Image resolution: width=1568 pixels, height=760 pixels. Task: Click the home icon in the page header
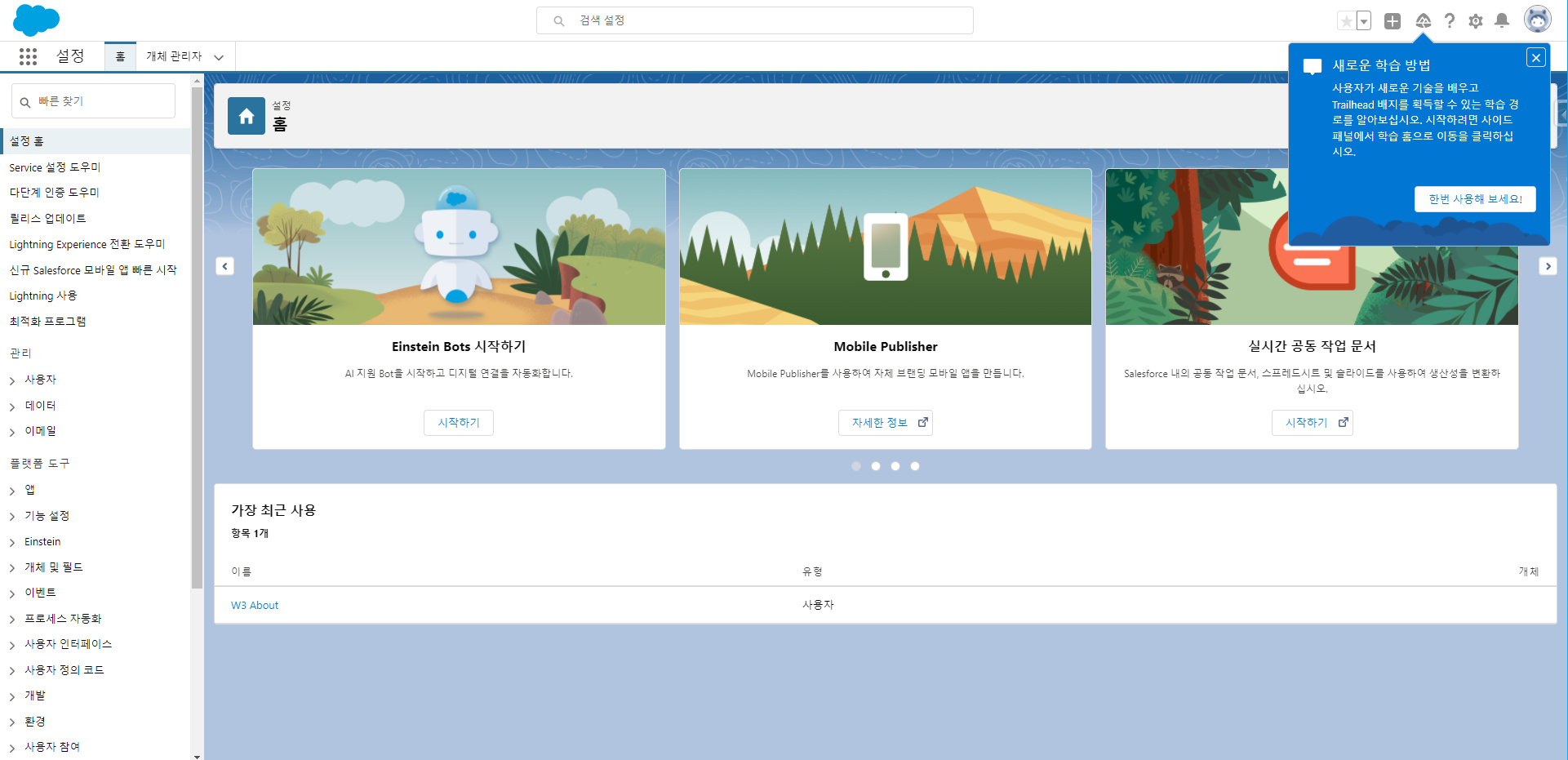click(x=247, y=116)
